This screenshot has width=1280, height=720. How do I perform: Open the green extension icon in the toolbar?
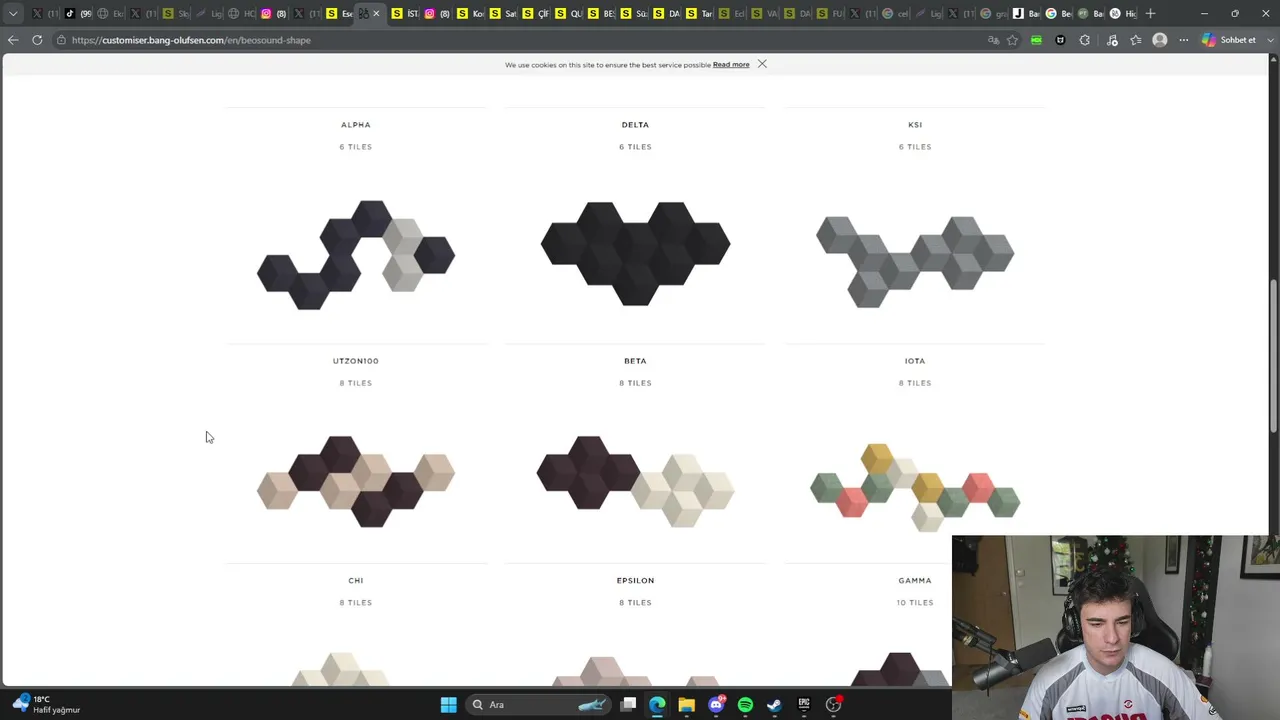tap(1036, 40)
